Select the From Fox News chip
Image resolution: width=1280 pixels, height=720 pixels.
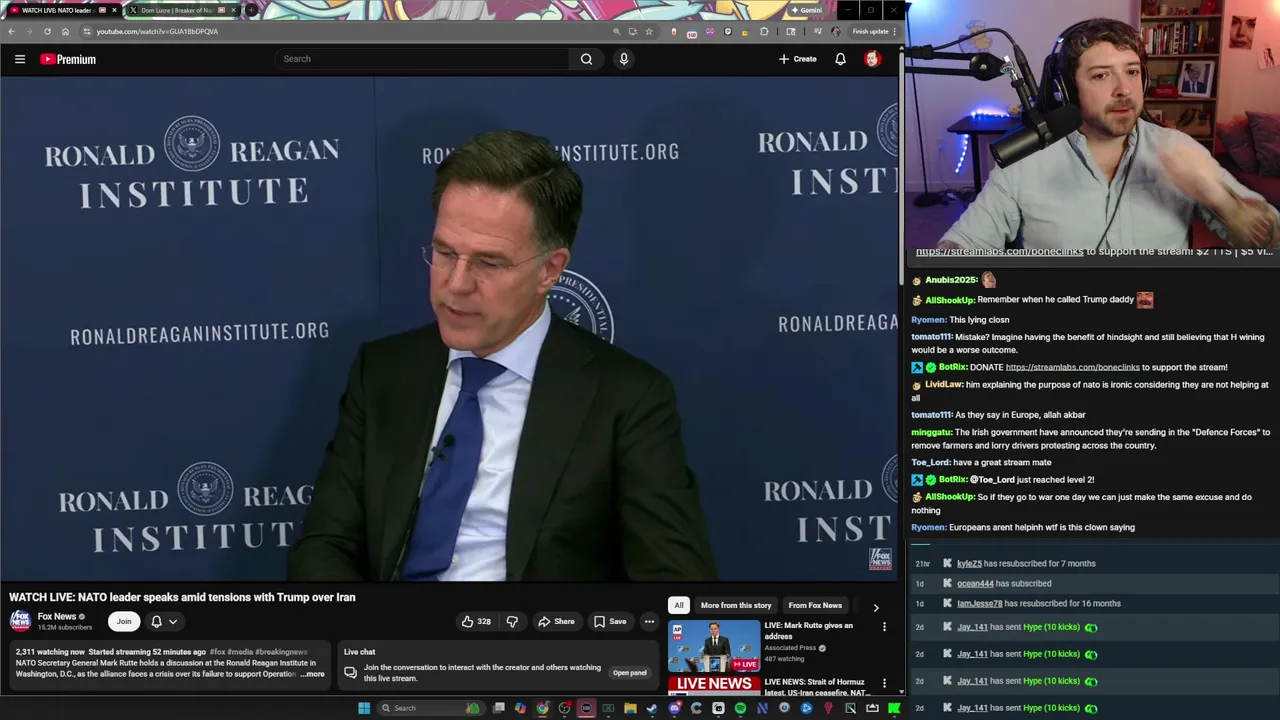tap(815, 605)
